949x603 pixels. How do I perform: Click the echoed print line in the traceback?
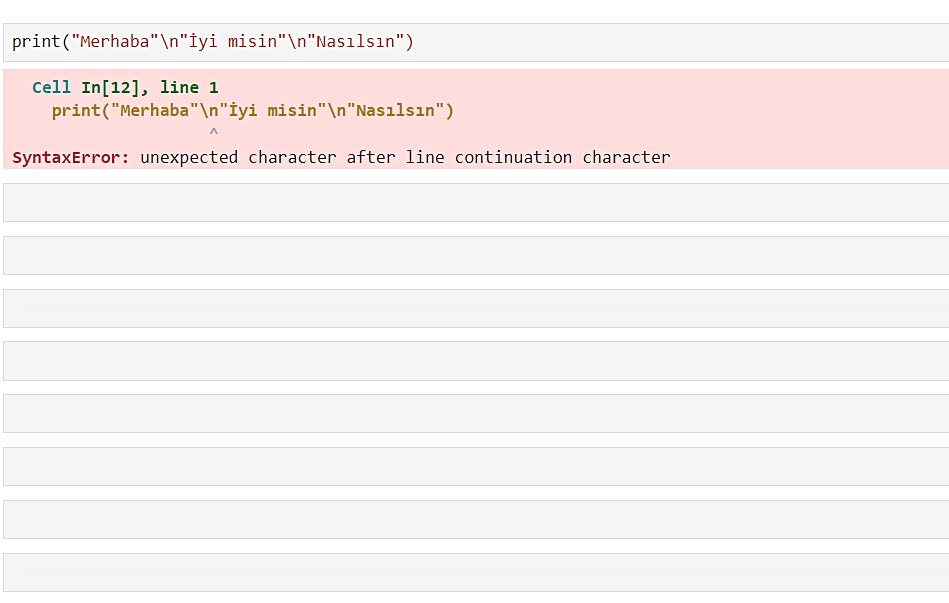253,110
